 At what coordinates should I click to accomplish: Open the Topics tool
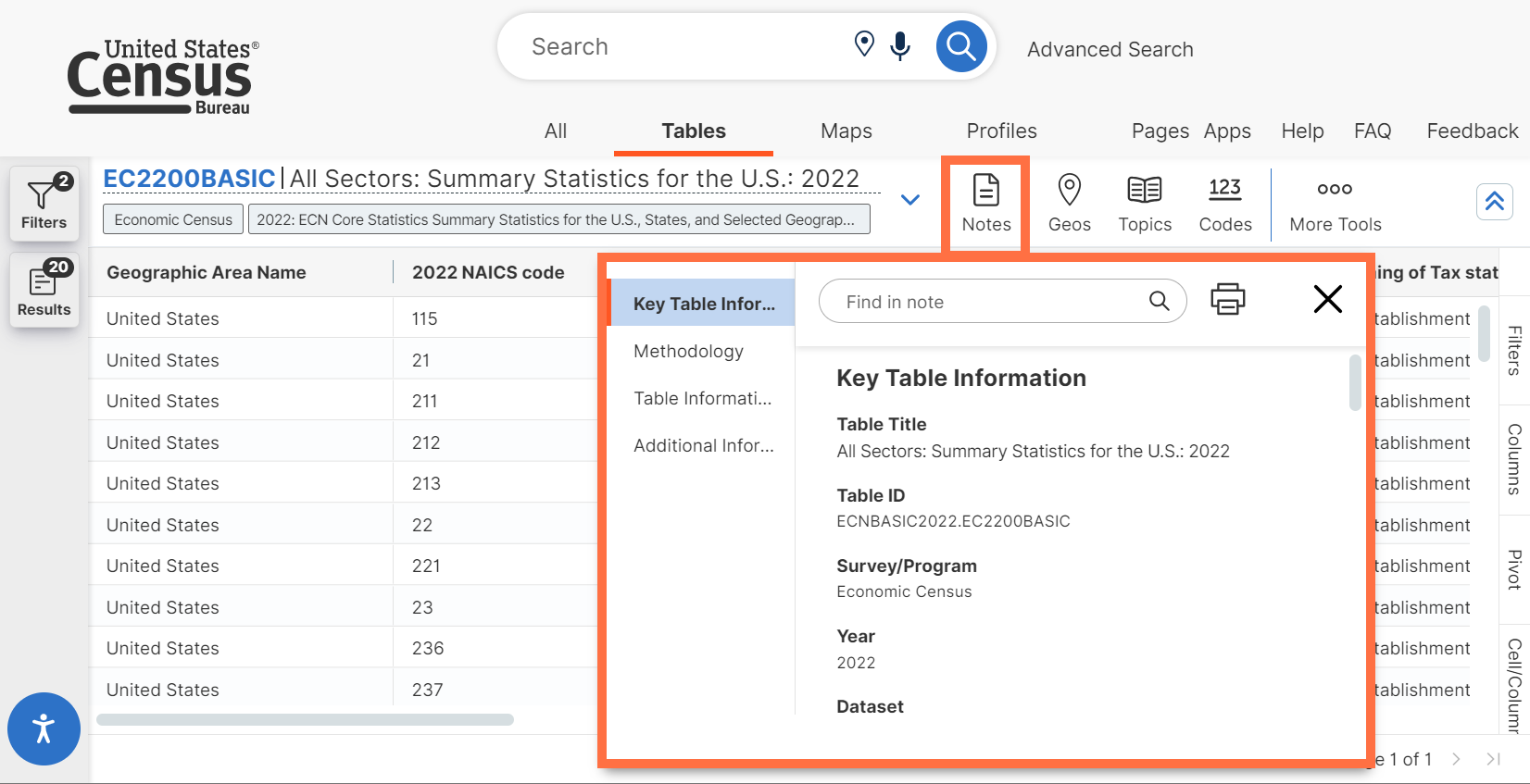click(x=1145, y=204)
